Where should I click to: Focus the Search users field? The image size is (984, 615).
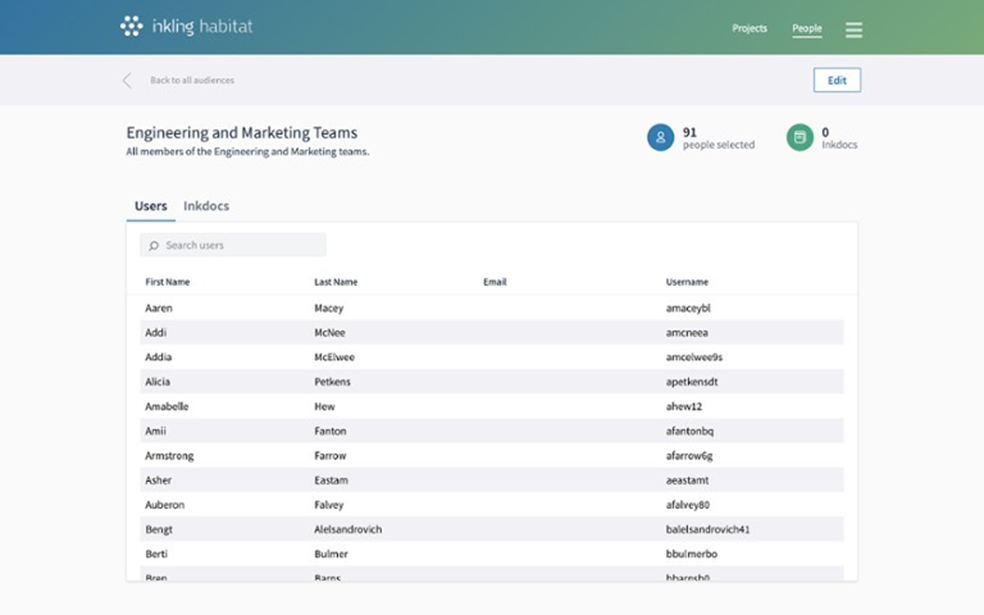pyautogui.click(x=240, y=245)
